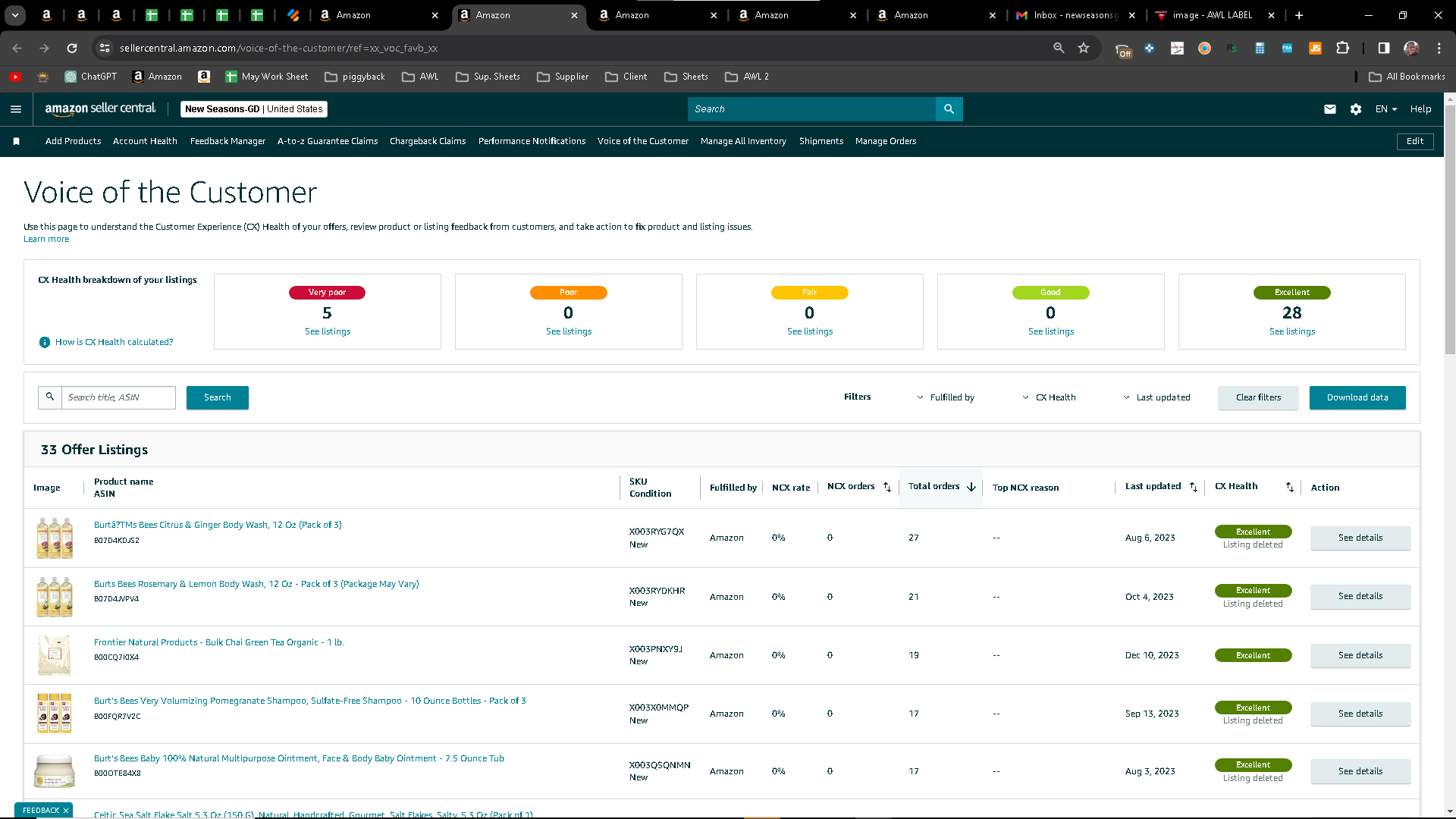
Task: Expand the CX Health filter dropdown
Action: (1049, 397)
